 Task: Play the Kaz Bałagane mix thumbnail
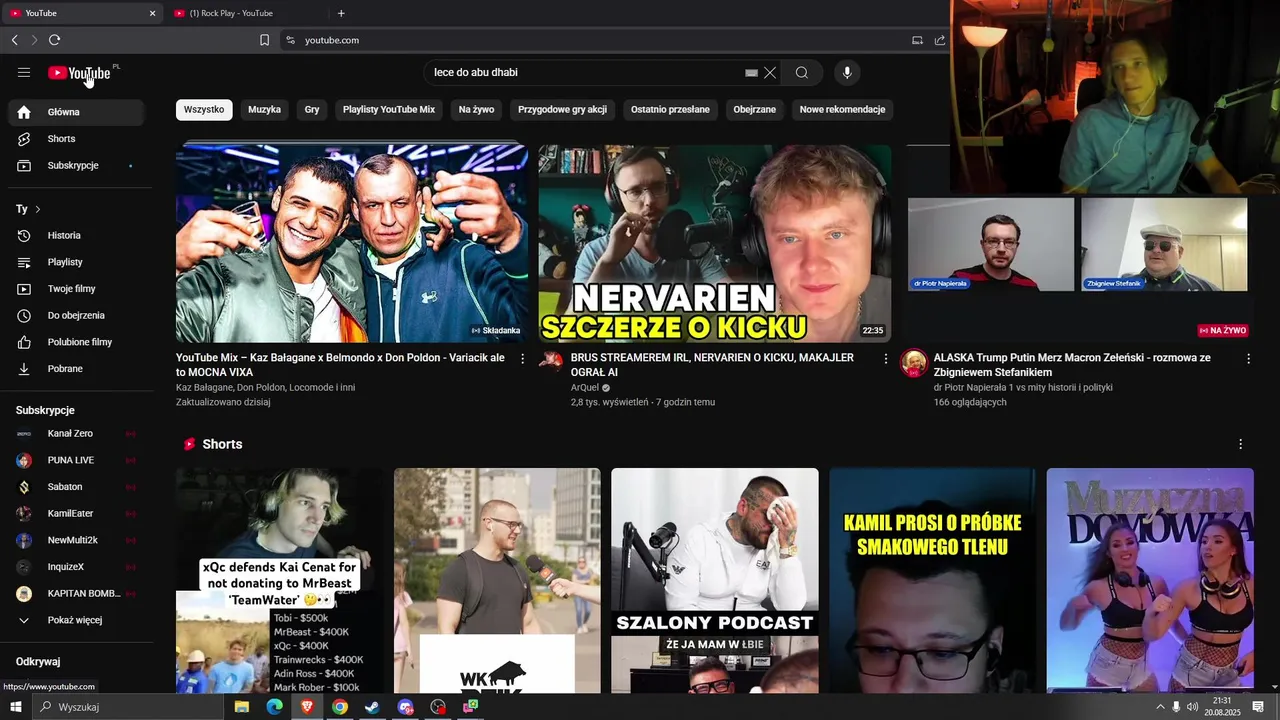tap(352, 243)
